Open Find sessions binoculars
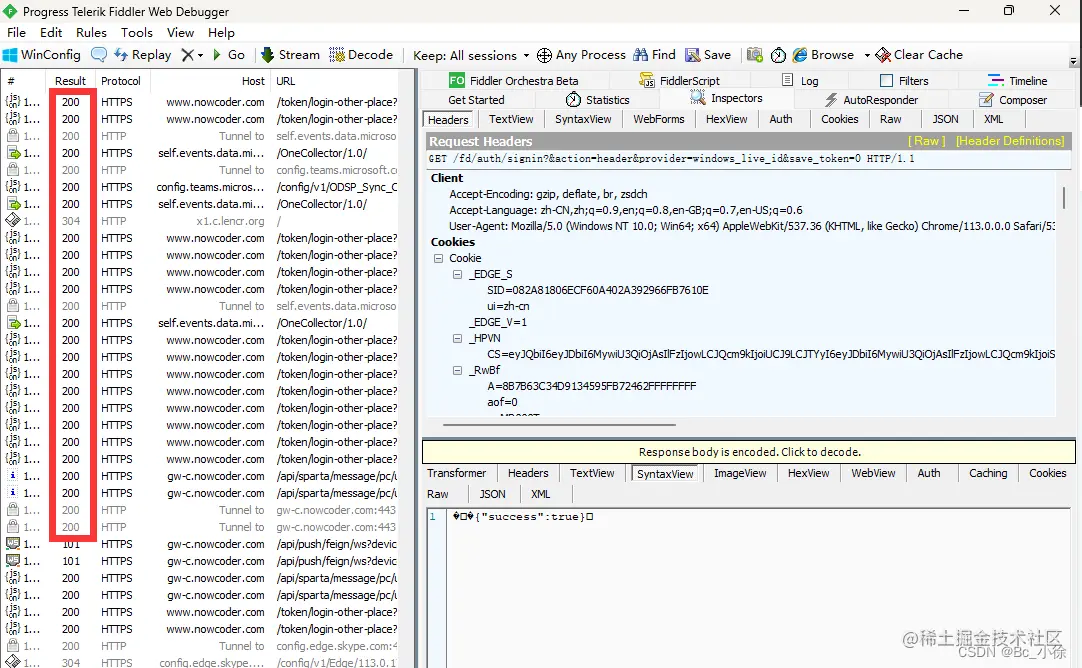This screenshot has width=1082, height=668. click(x=654, y=55)
